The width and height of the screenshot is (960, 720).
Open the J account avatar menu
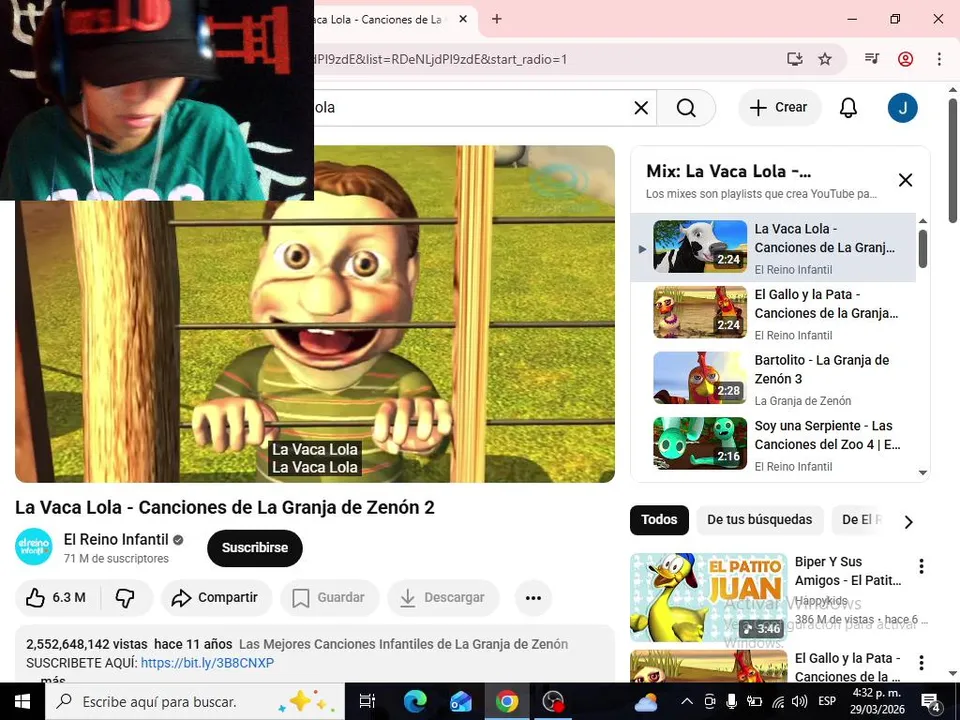pyautogui.click(x=902, y=108)
